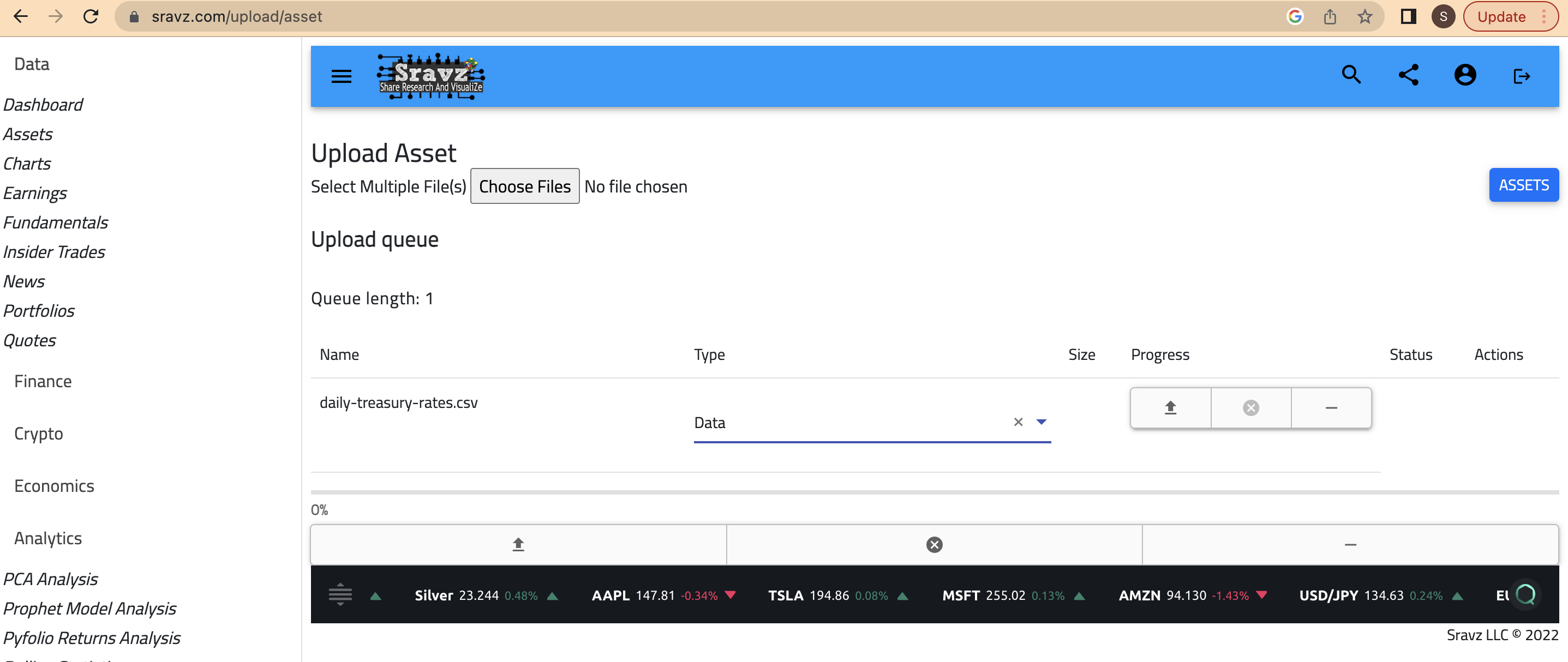The height and width of the screenshot is (662, 1568).
Task: Open the Google icon in address bar
Action: coord(1295,16)
